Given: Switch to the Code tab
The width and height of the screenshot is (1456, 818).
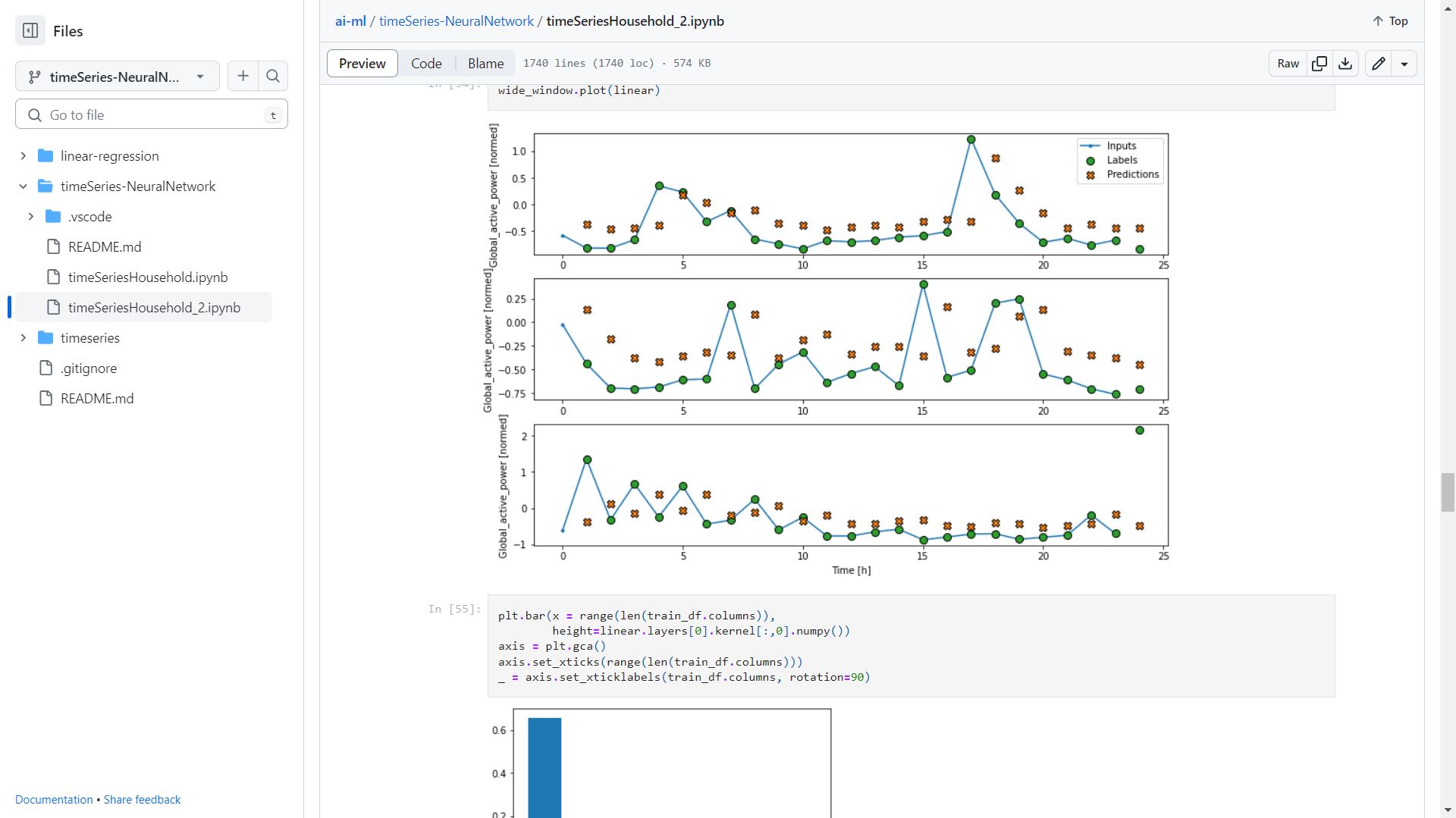Looking at the screenshot, I should pos(426,64).
